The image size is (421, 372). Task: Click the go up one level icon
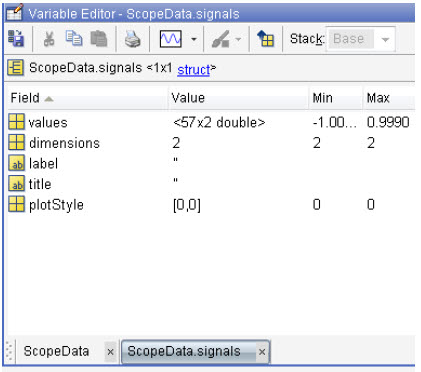[x=266, y=39]
